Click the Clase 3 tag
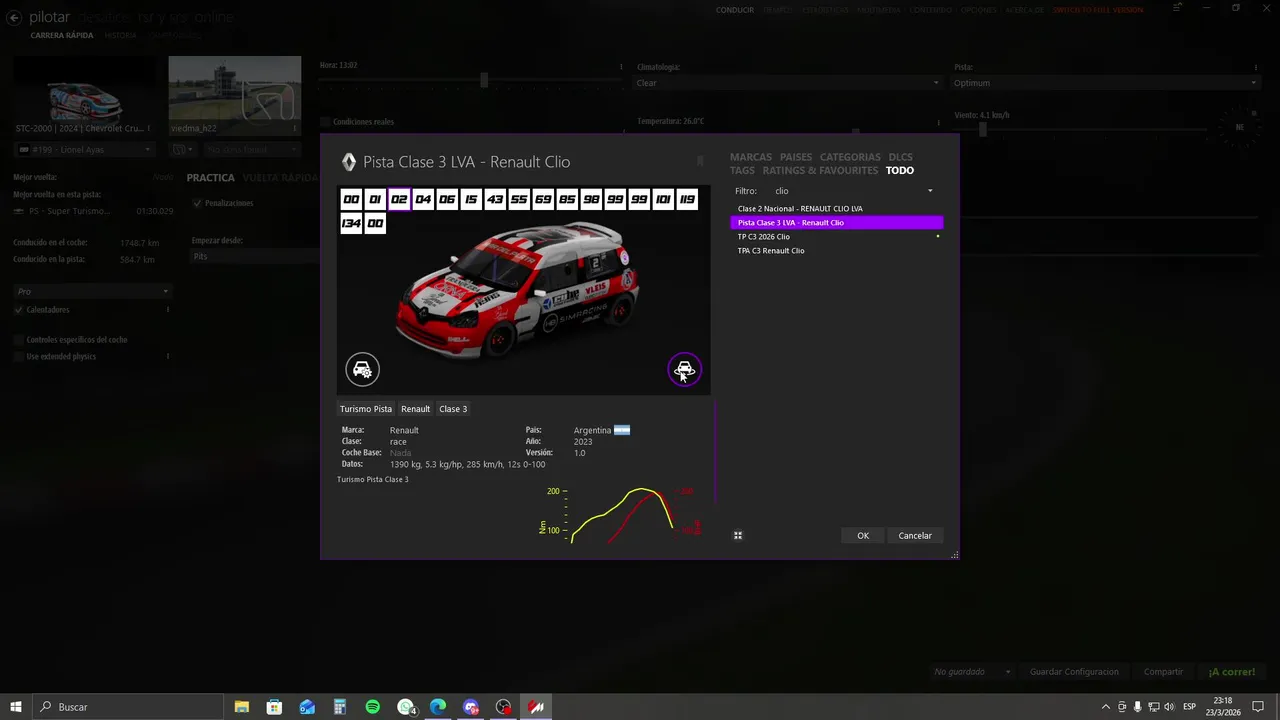1280x720 pixels. 453,409
